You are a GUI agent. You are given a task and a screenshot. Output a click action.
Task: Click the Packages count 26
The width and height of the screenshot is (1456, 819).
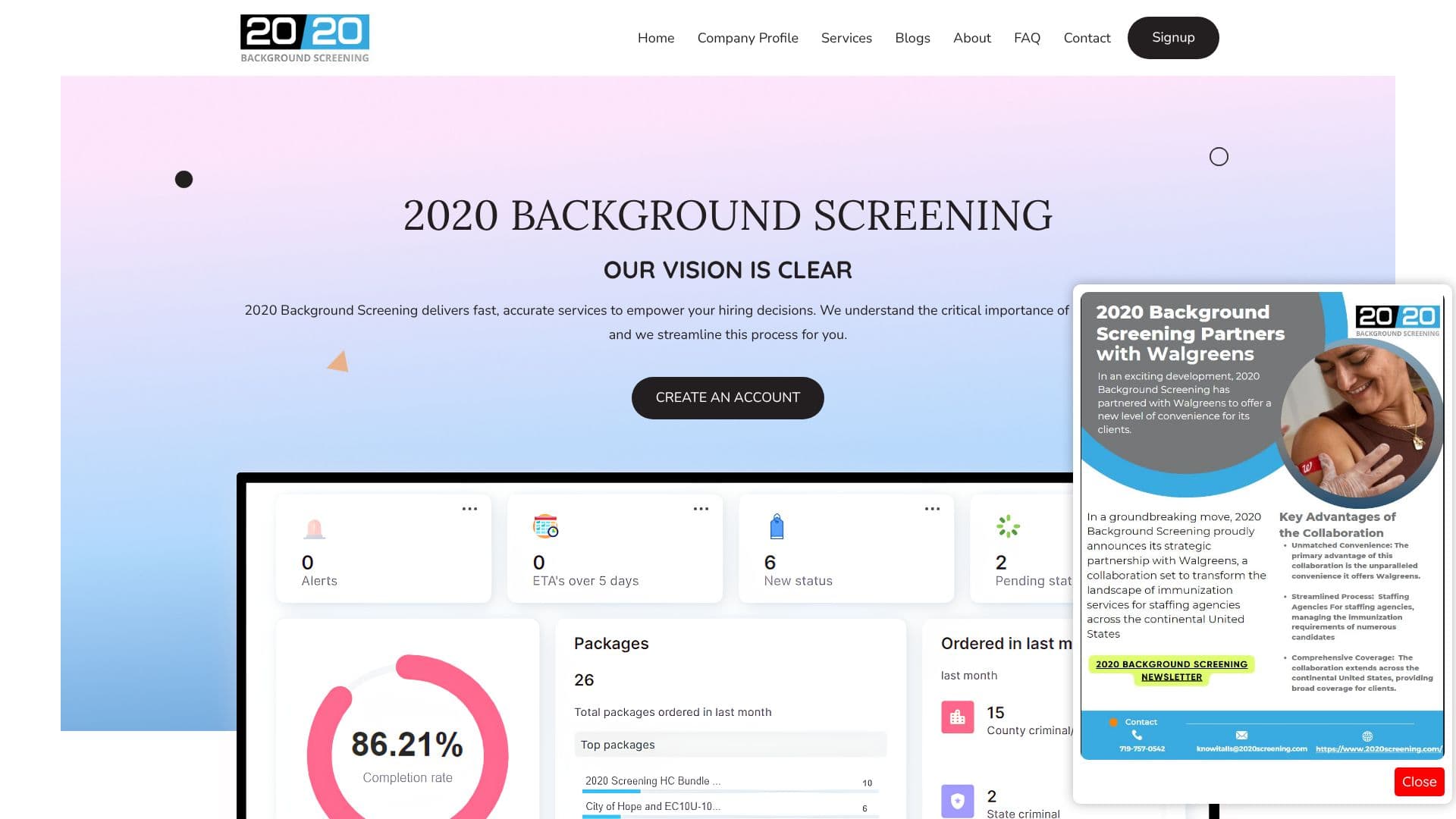[x=584, y=680]
